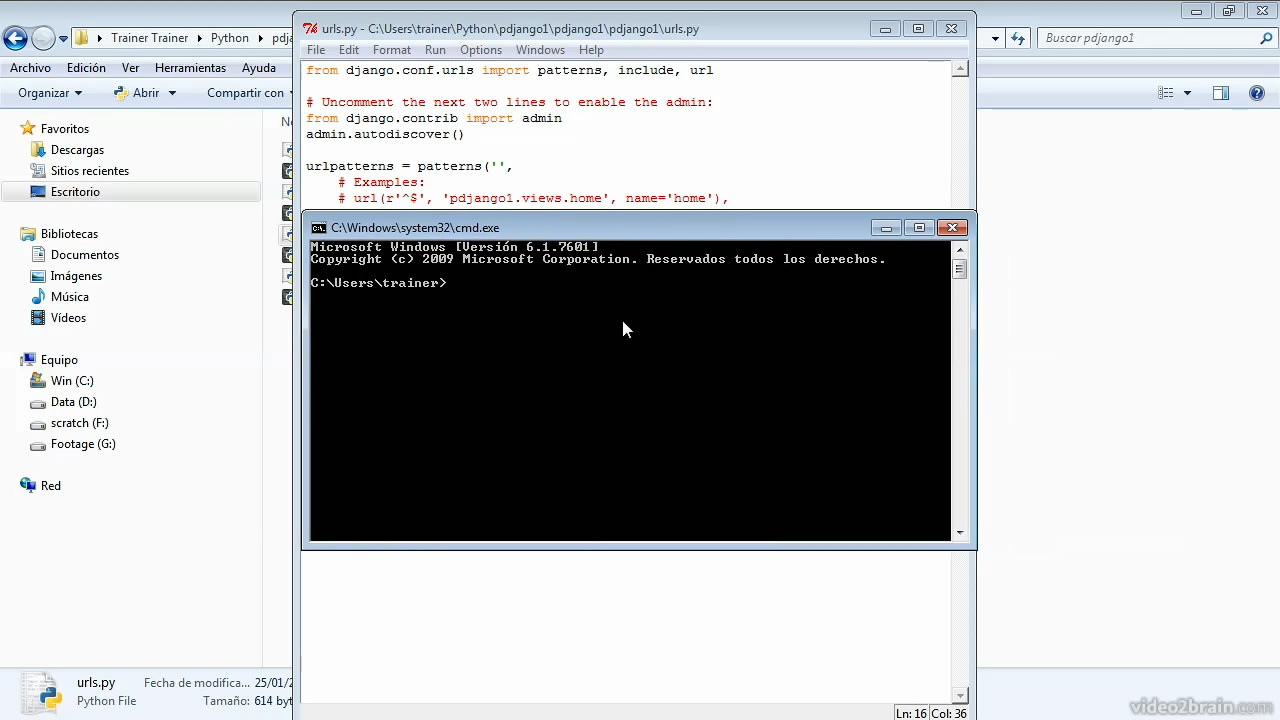This screenshot has width=1280, height=720.
Task: Open the Footage (G:) drive
Action: (83, 444)
